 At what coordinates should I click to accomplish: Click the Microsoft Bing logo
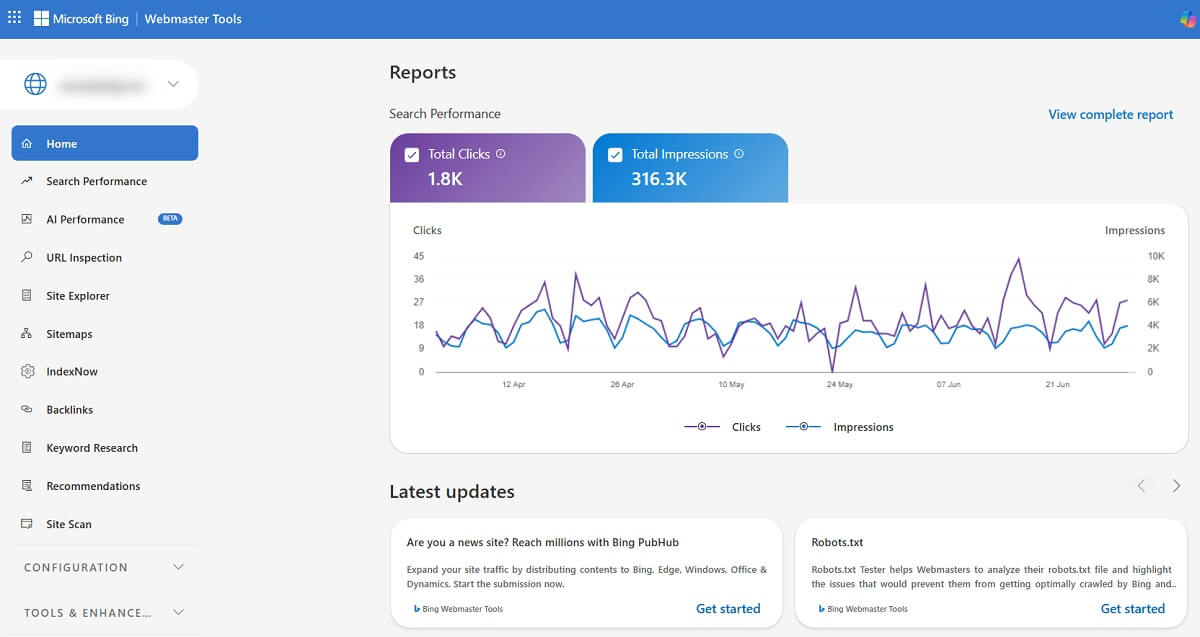pyautogui.click(x=81, y=19)
